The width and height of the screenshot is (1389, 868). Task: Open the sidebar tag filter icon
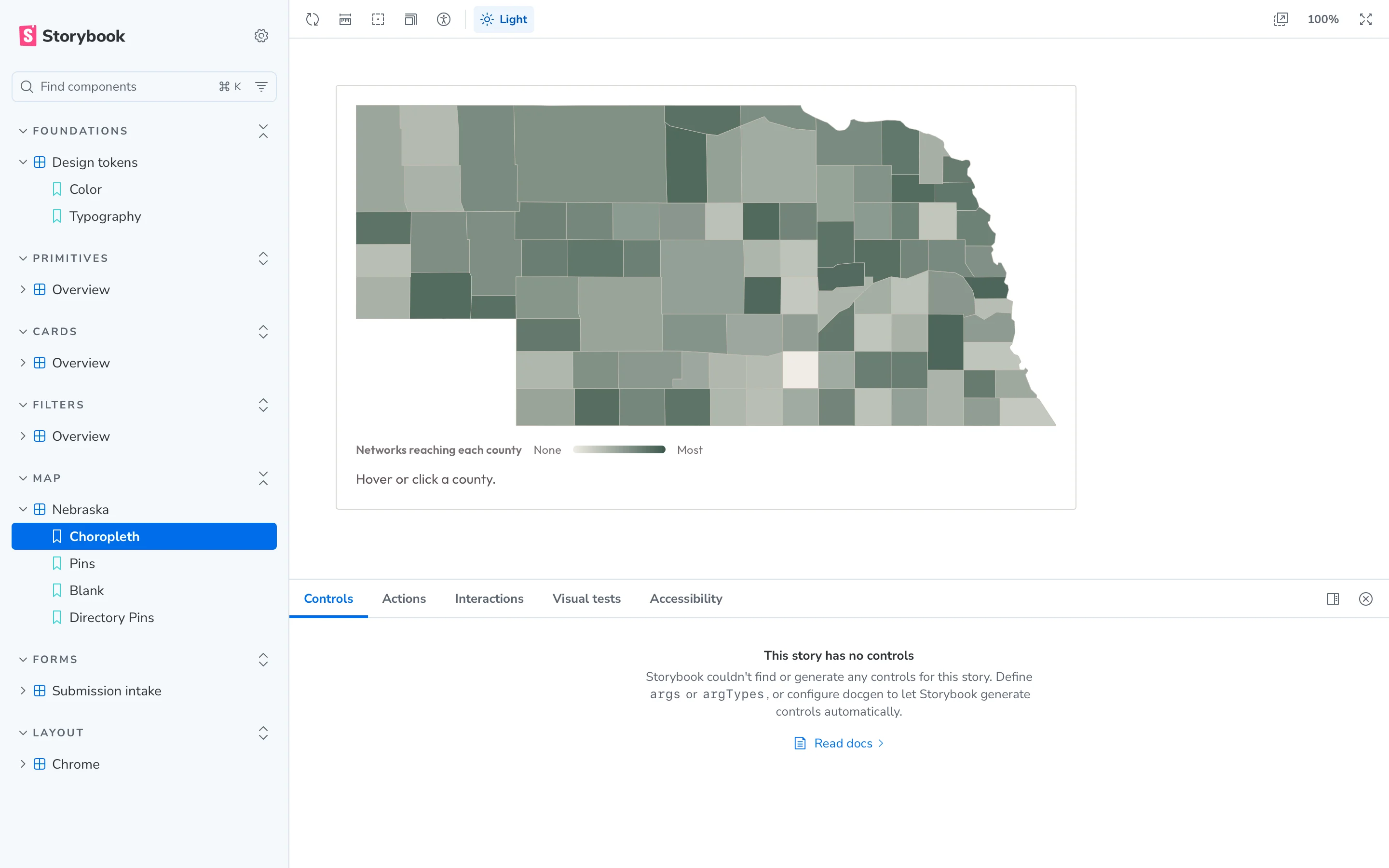click(261, 87)
